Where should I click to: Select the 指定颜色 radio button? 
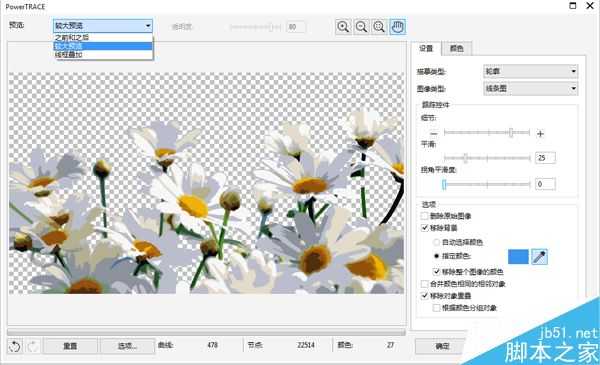pos(436,256)
